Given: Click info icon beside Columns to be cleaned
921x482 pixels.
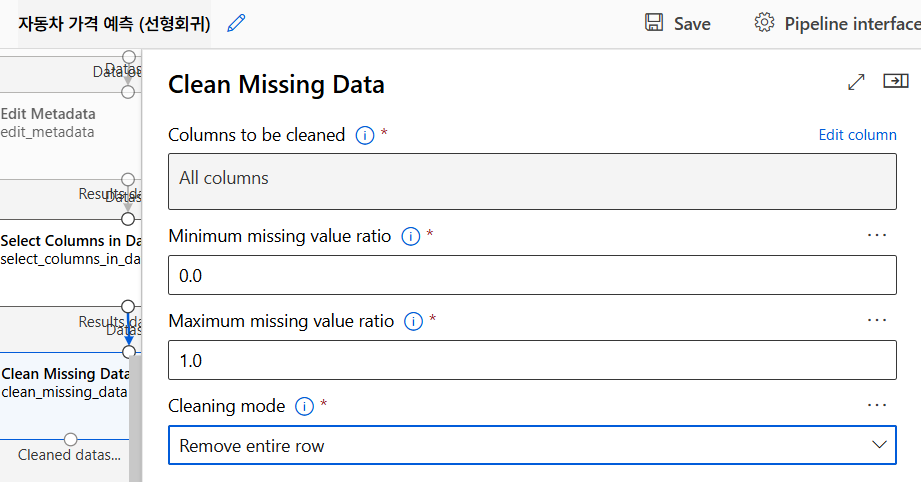Looking at the screenshot, I should (365, 135).
